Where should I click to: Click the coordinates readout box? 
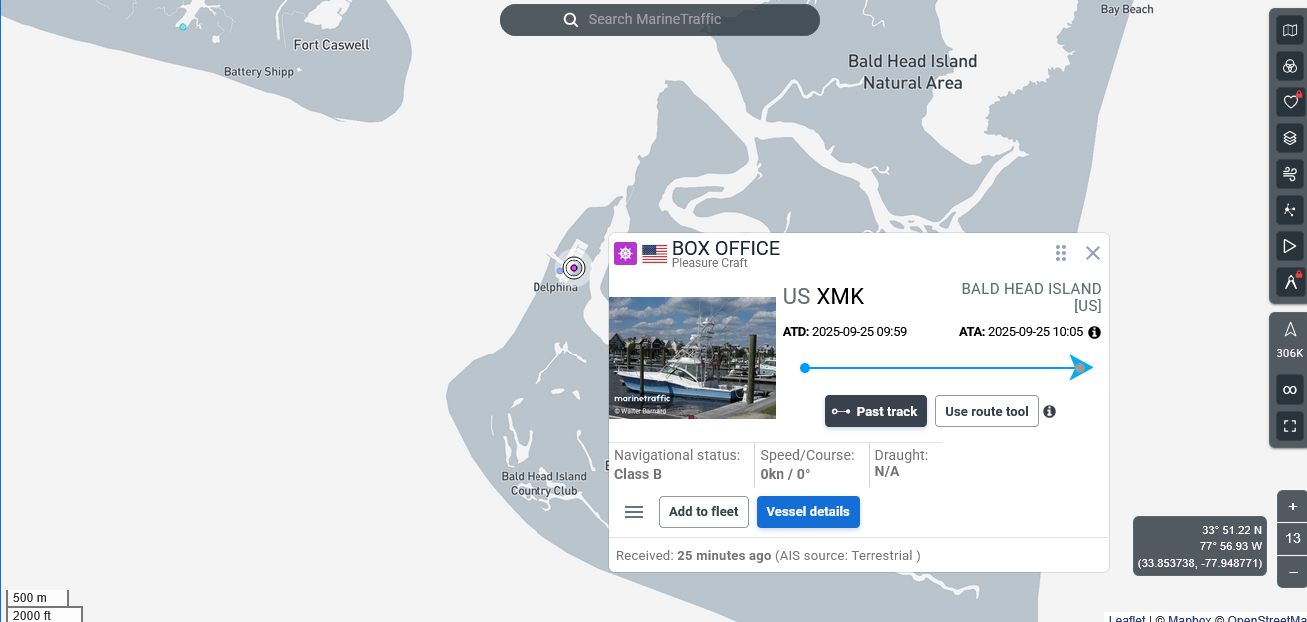(x=1200, y=546)
